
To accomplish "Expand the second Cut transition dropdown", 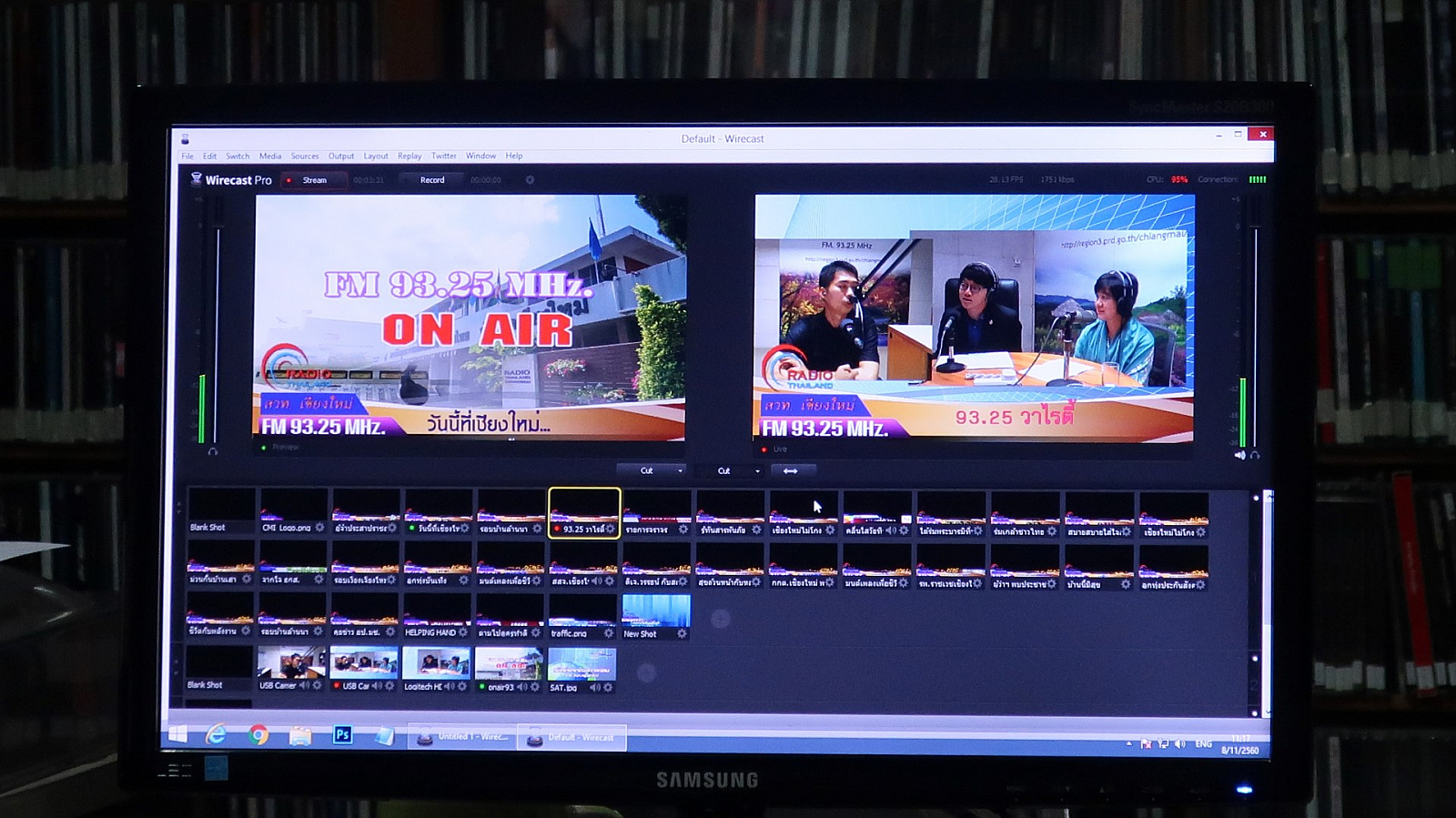I will [757, 471].
